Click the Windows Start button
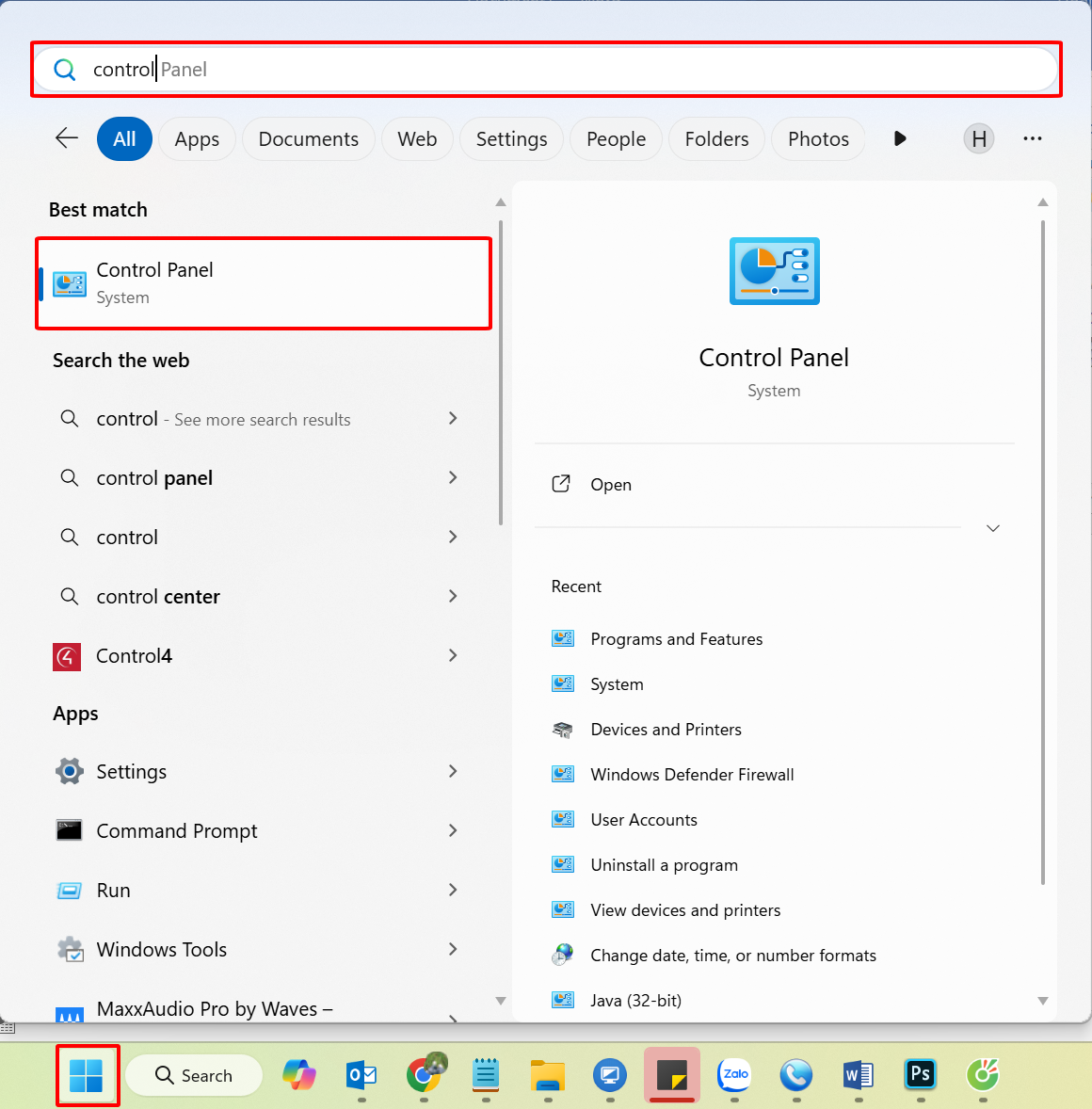This screenshot has height=1109, width=1092. (x=87, y=1075)
